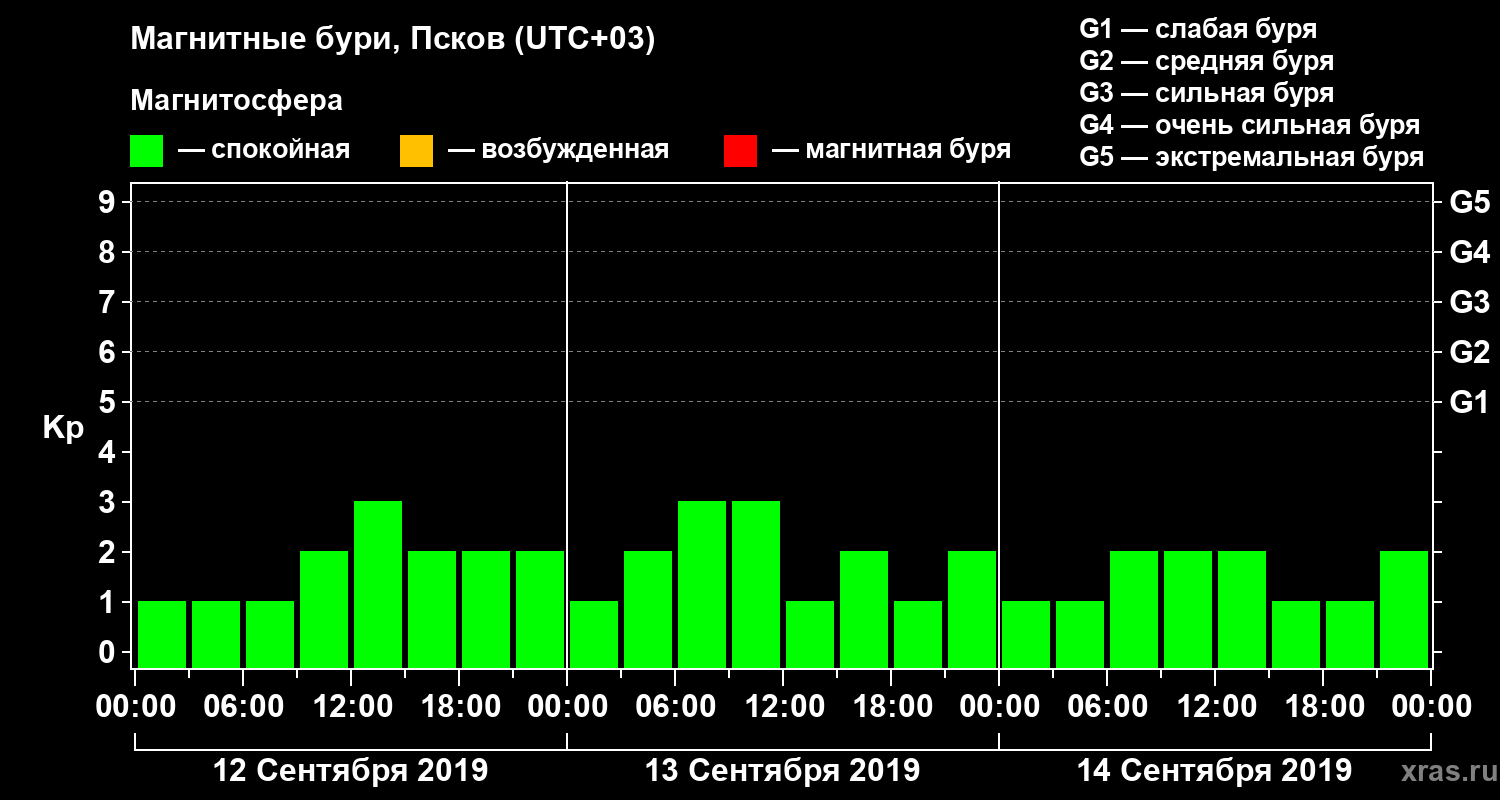The height and width of the screenshot is (800, 1500).
Task: Click the 'Магнитосфера' heading
Action: pyautogui.click(x=236, y=101)
